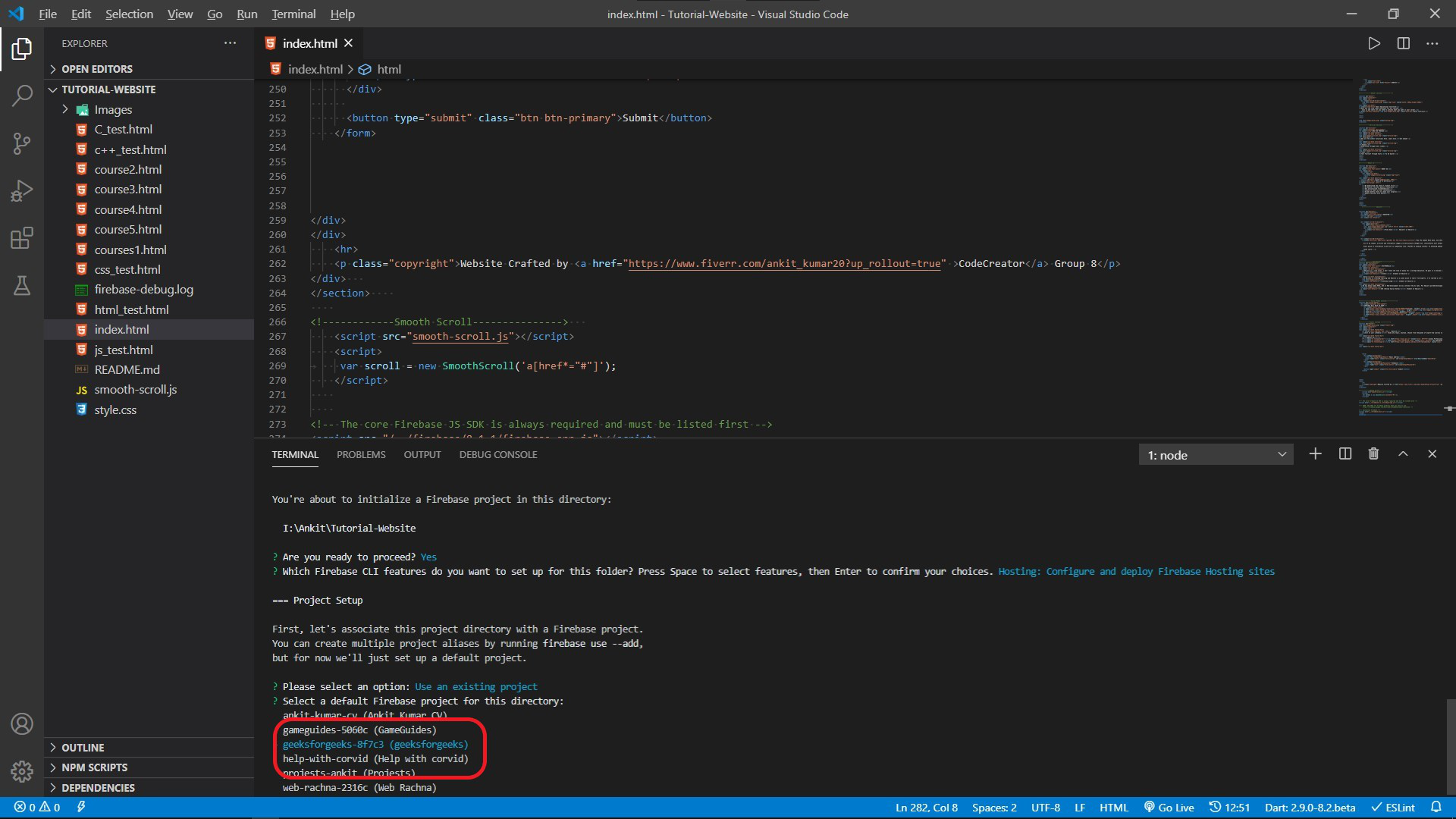The height and width of the screenshot is (819, 1456).
Task: Click the Spaces: 2 indentation button
Action: (x=994, y=808)
